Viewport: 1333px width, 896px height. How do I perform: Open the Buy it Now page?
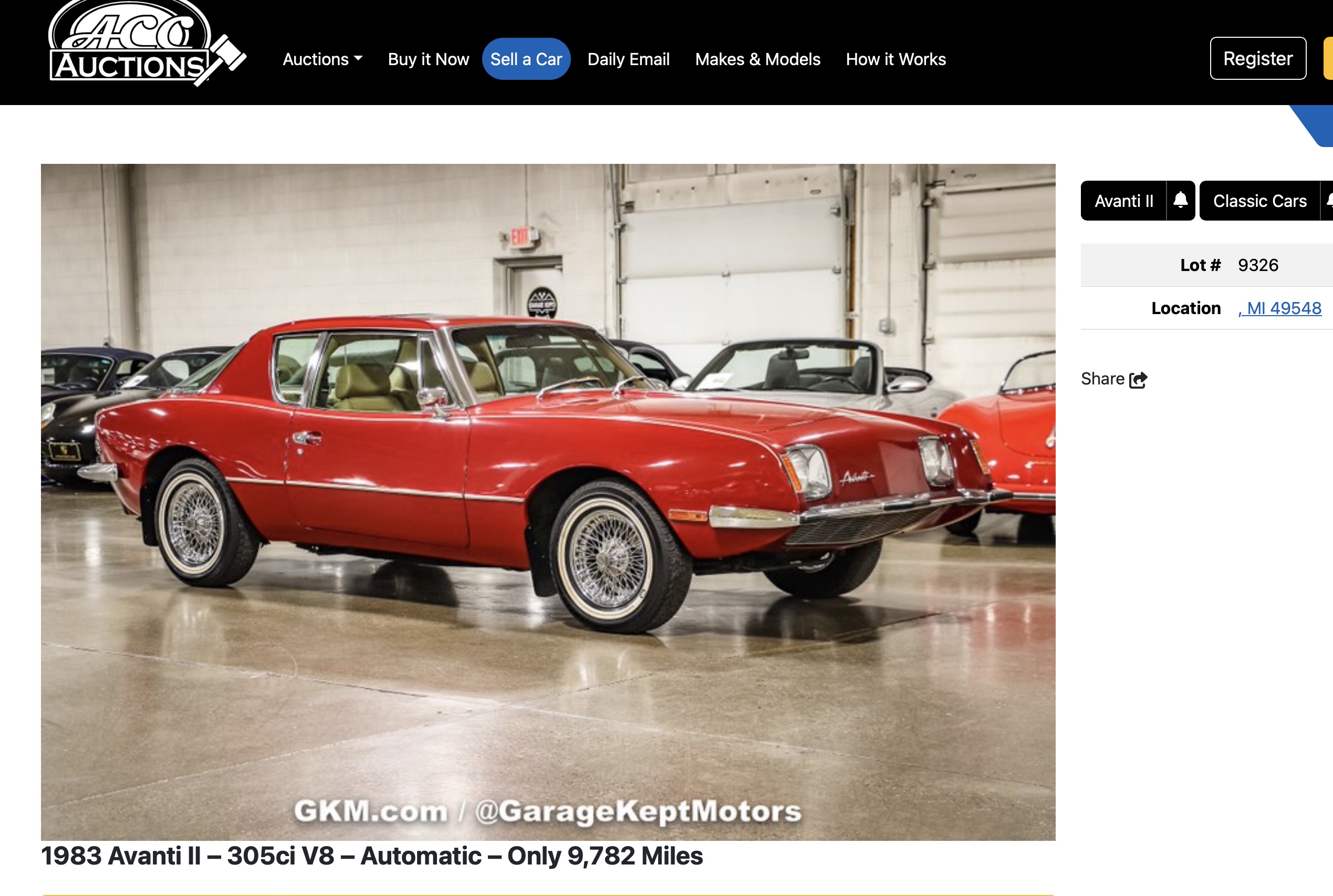click(429, 59)
